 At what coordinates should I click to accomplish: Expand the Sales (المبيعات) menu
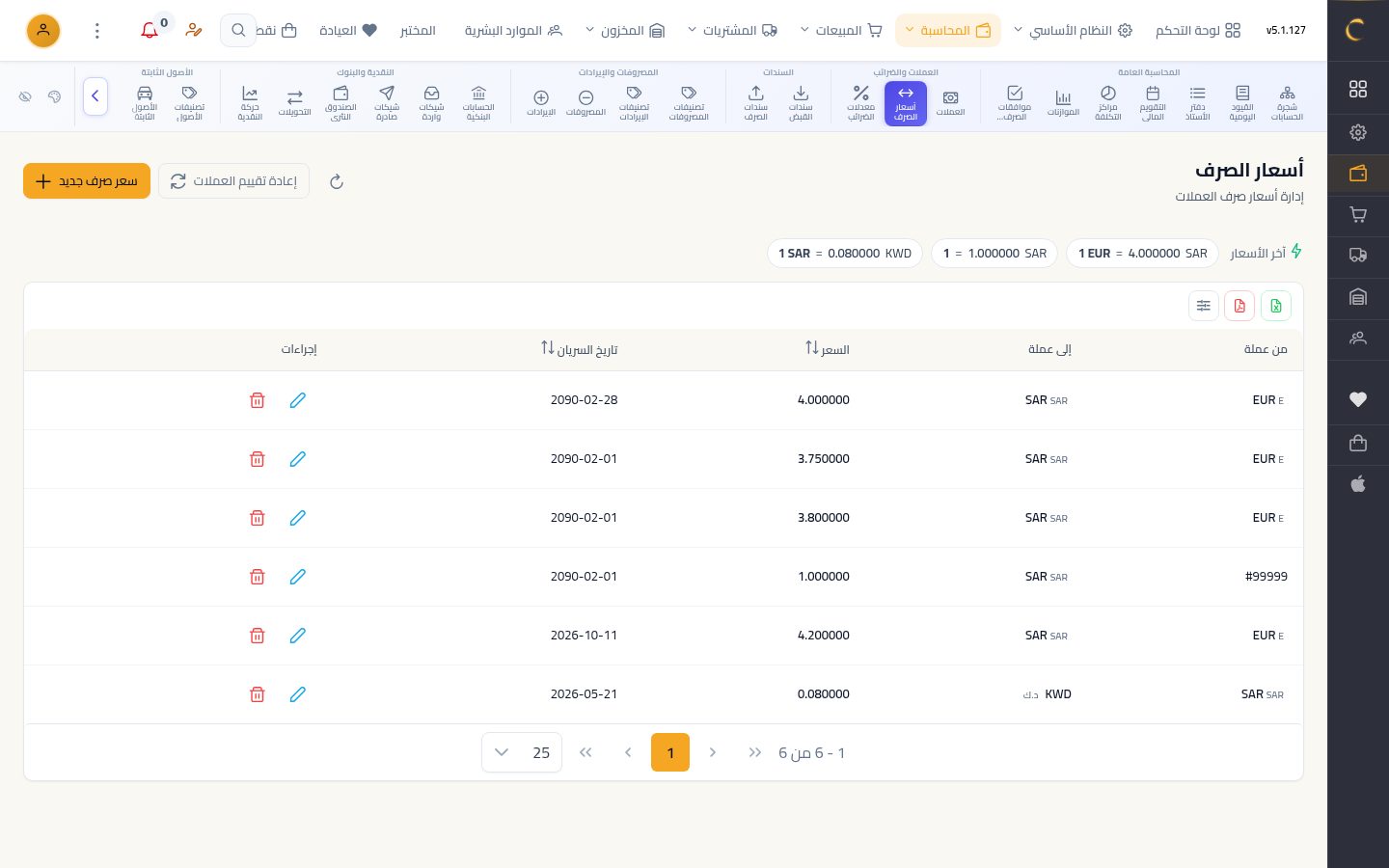pyautogui.click(x=841, y=31)
